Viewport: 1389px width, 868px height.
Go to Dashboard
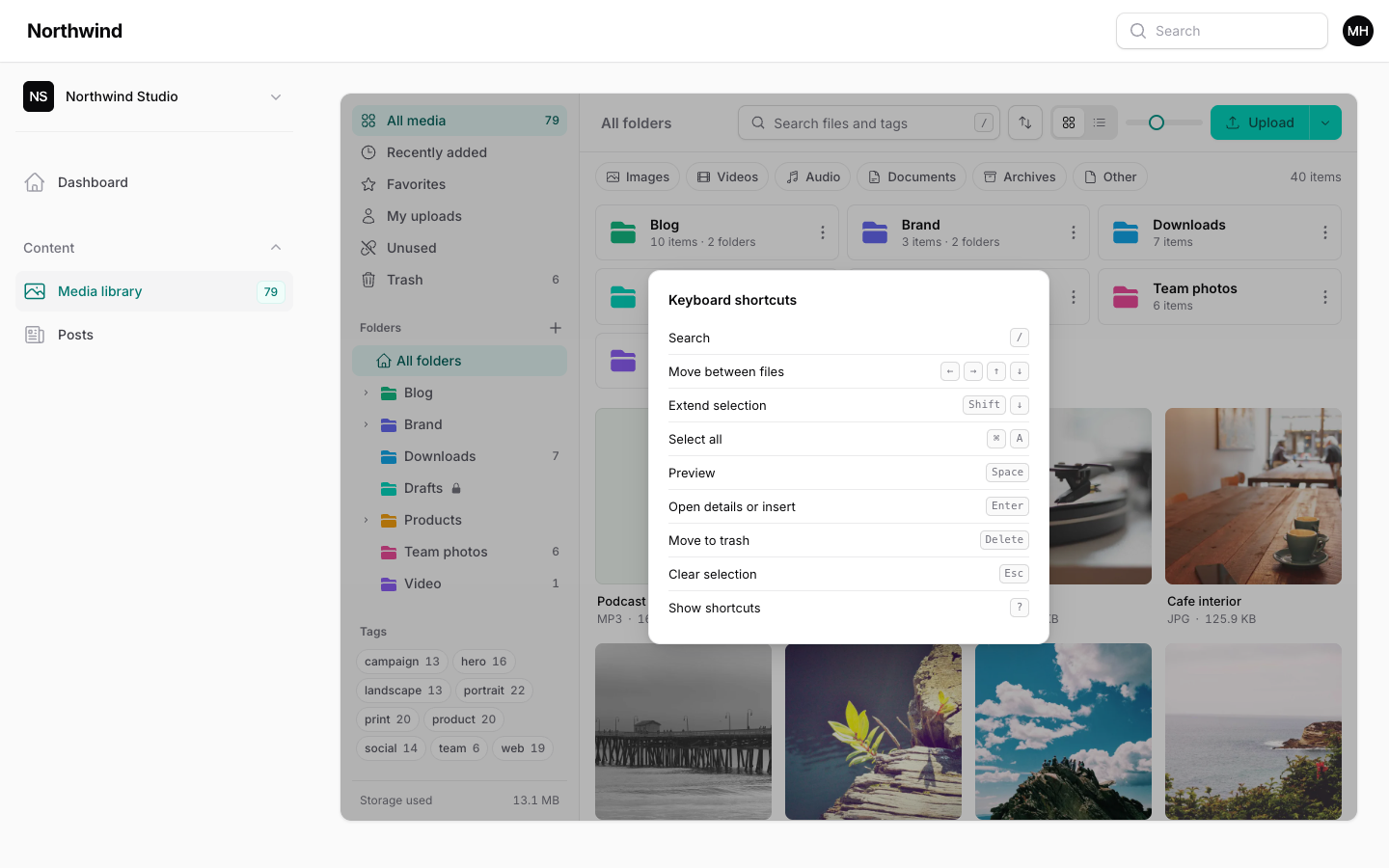pos(154,182)
